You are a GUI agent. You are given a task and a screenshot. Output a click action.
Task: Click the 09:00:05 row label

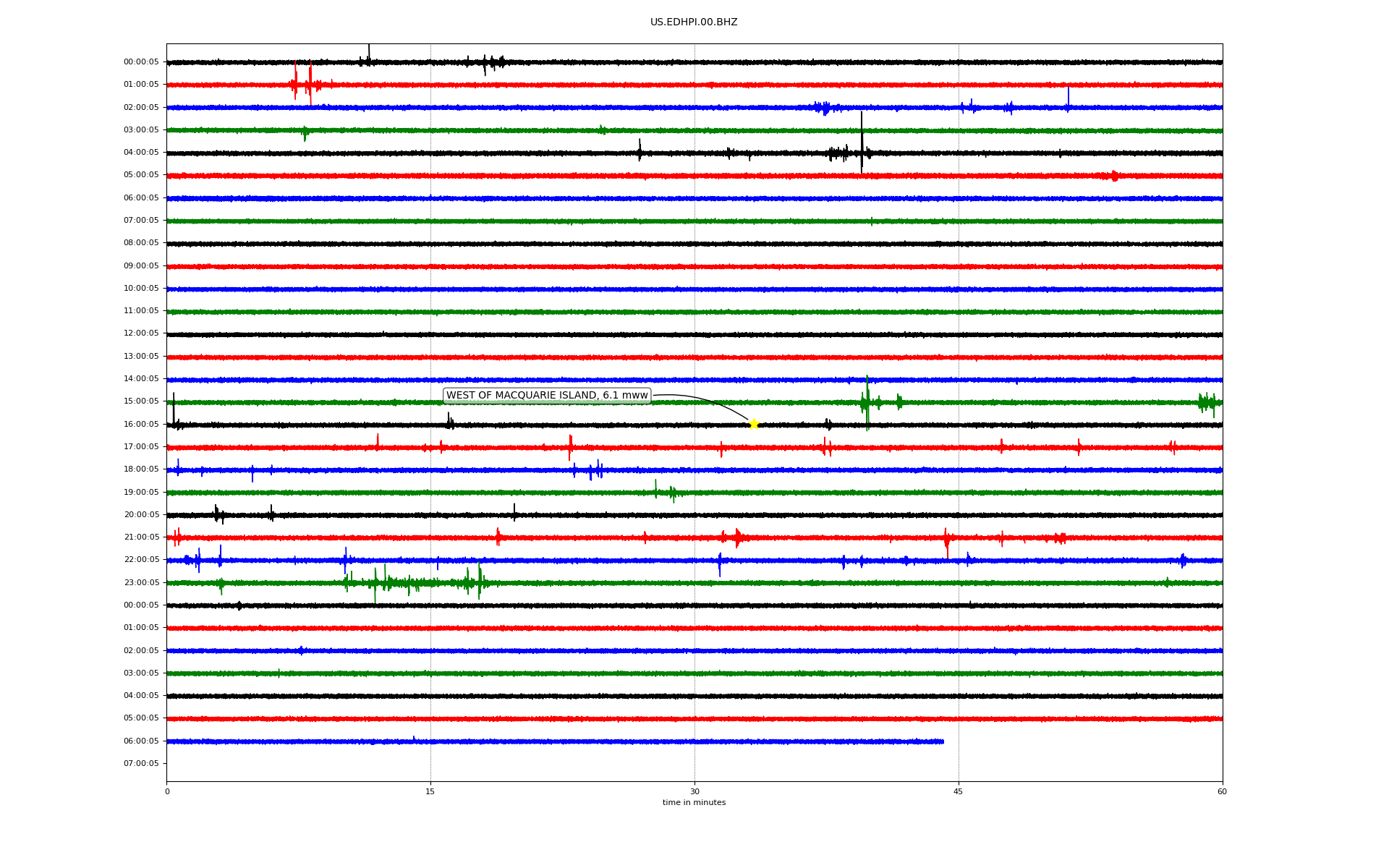pos(141,266)
